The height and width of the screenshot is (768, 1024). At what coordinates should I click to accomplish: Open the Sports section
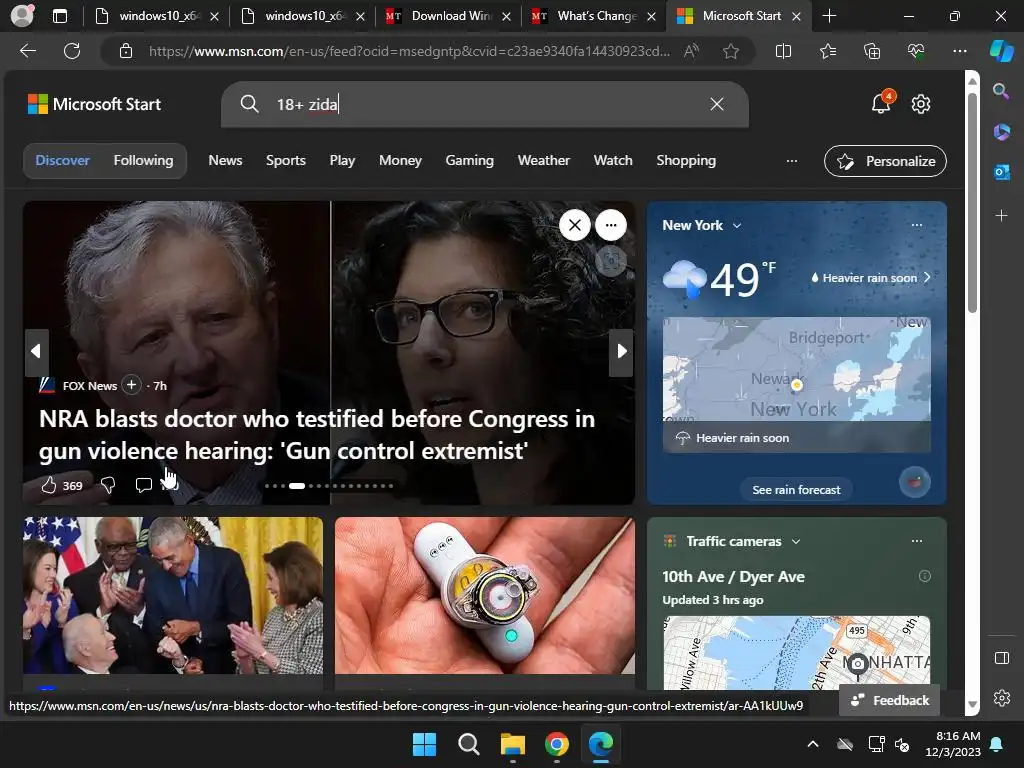click(285, 161)
